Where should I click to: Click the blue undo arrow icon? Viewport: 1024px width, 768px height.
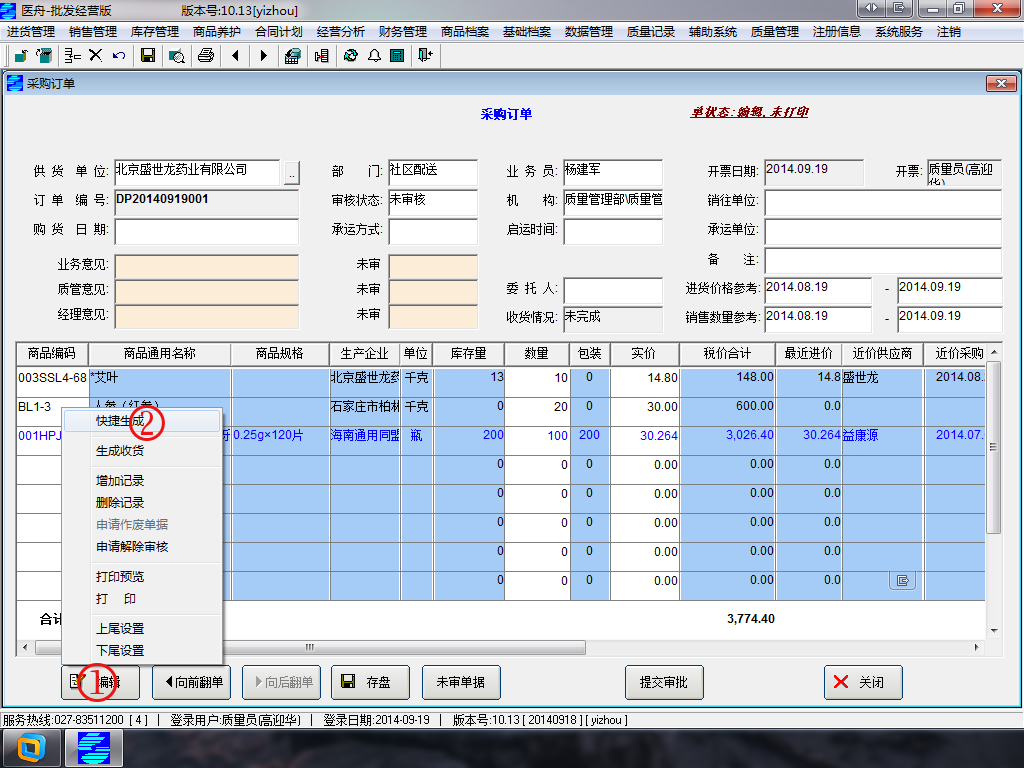119,56
